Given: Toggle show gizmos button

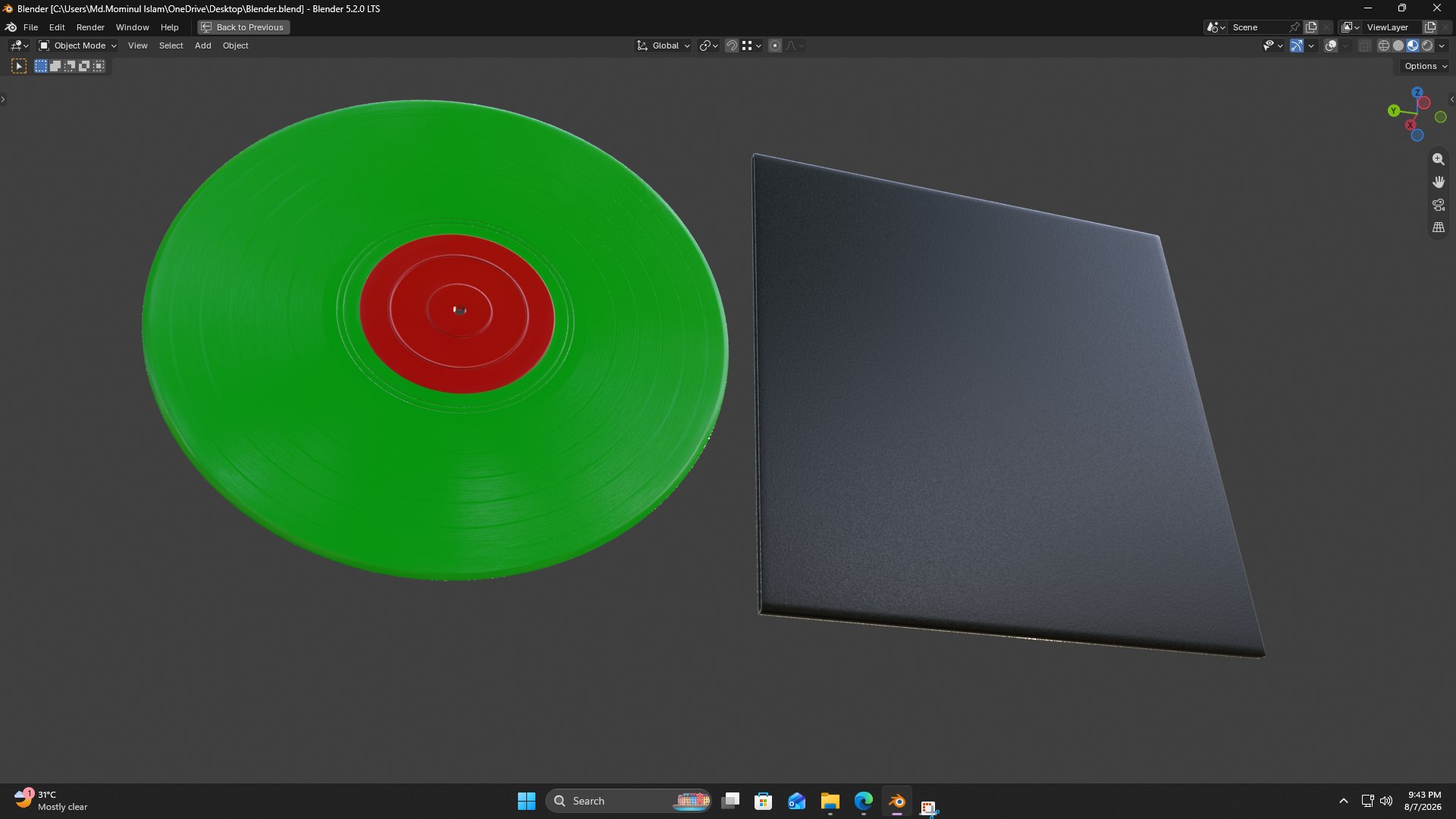Looking at the screenshot, I should pos(1297,45).
